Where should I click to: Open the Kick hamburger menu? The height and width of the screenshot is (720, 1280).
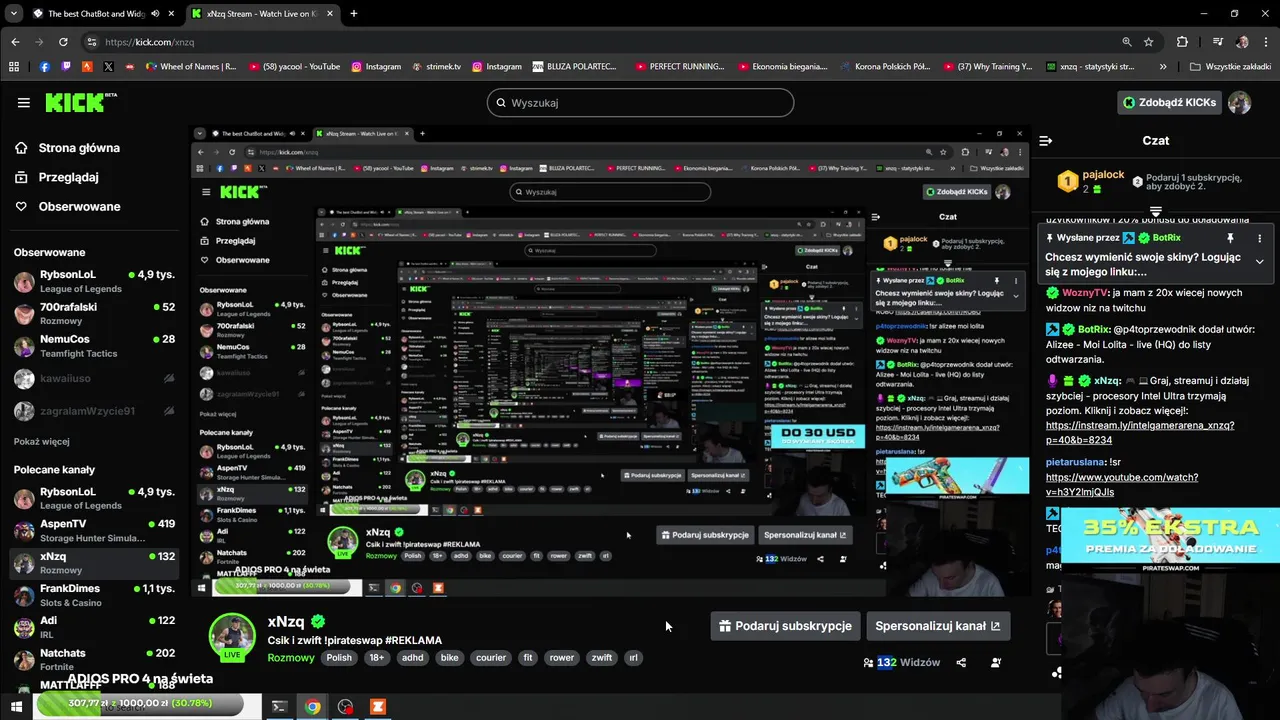pos(23,102)
